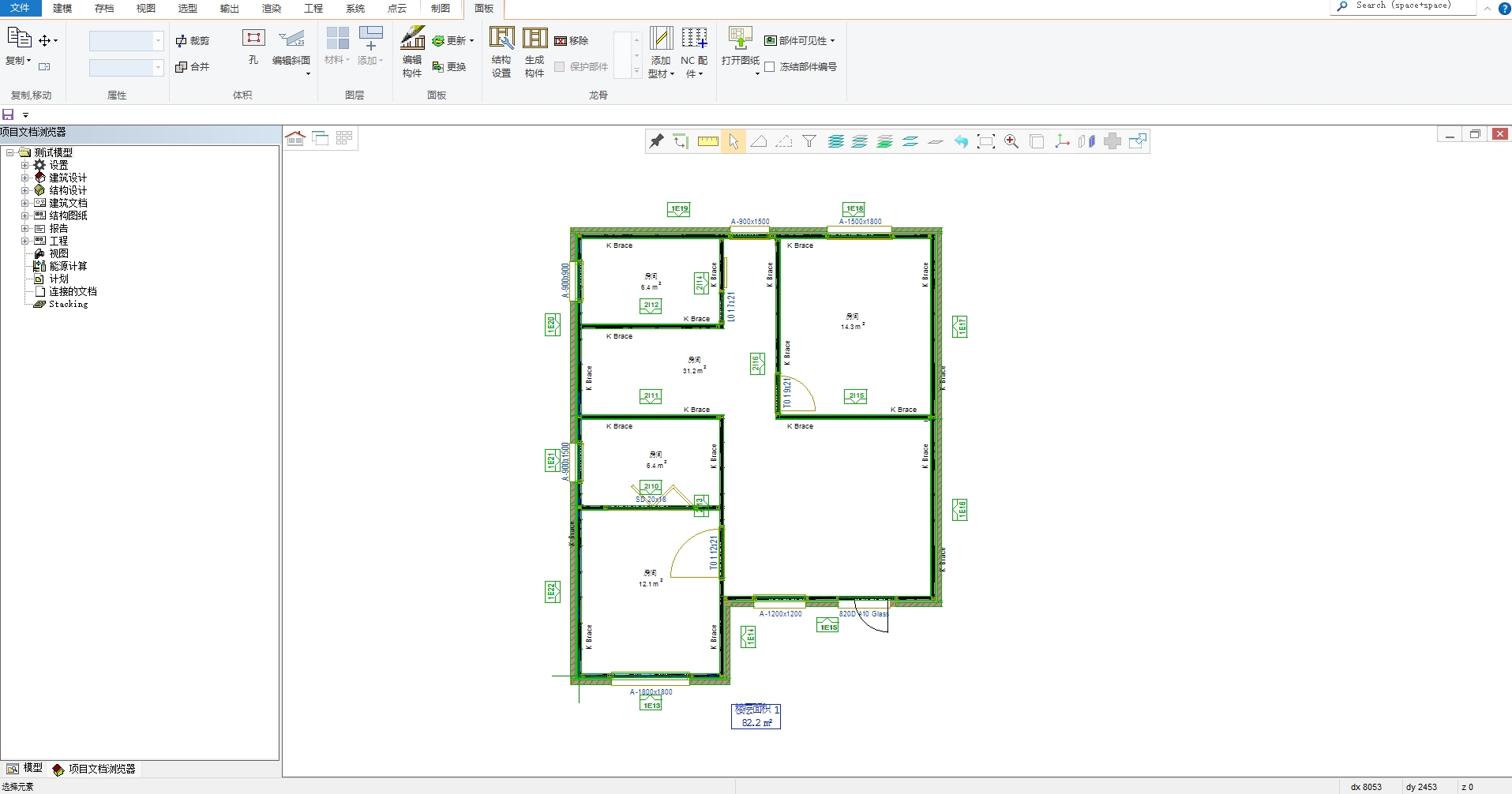Expand the 结构图纸 tree node
Image resolution: width=1512 pixels, height=794 pixels.
point(24,215)
